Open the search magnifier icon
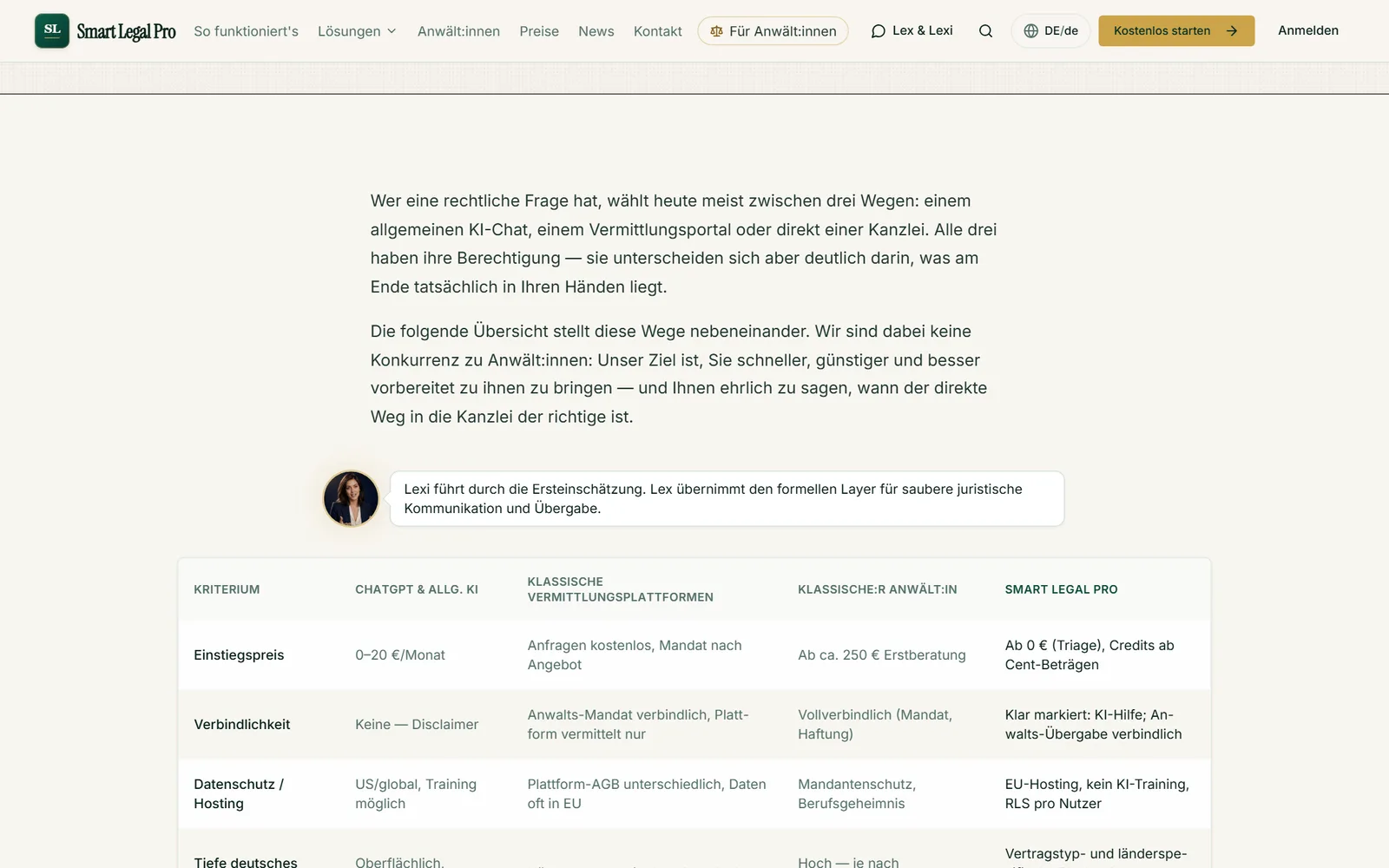The width and height of the screenshot is (1389, 868). pos(985,31)
